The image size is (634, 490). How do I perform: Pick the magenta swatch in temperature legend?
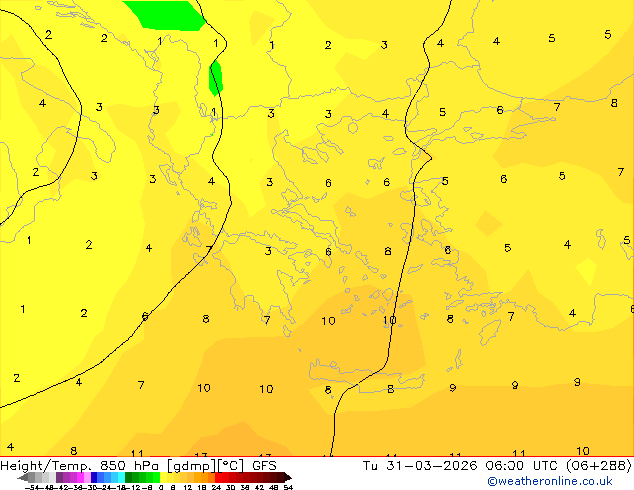tap(80, 477)
